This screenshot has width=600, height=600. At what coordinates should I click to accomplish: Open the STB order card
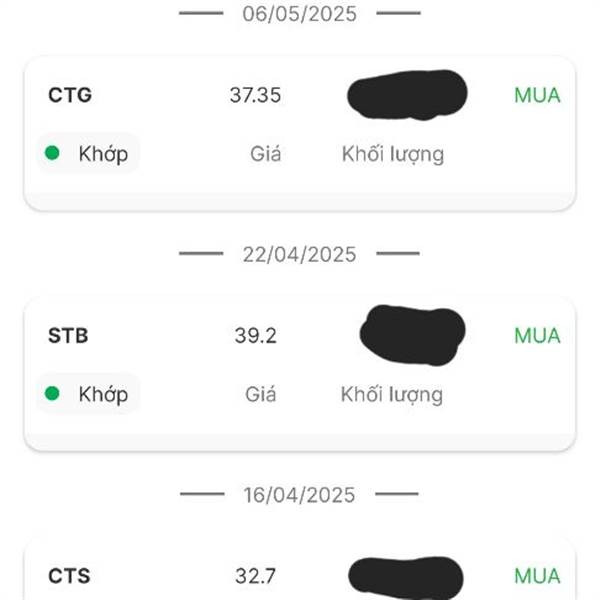pyautogui.click(x=300, y=374)
